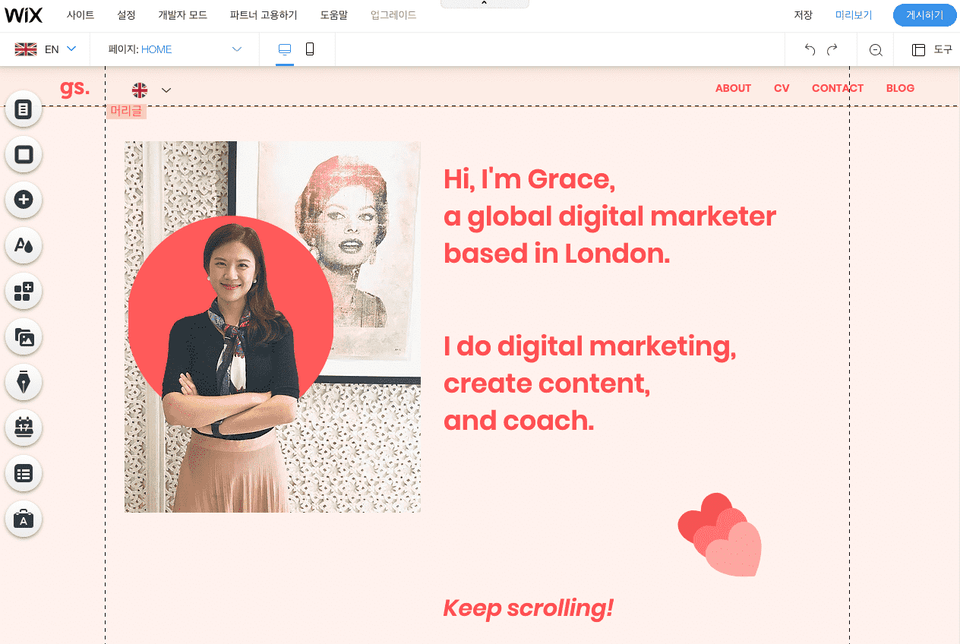Image resolution: width=960 pixels, height=644 pixels.
Task: Open the 사이트 menu
Action: click(80, 15)
